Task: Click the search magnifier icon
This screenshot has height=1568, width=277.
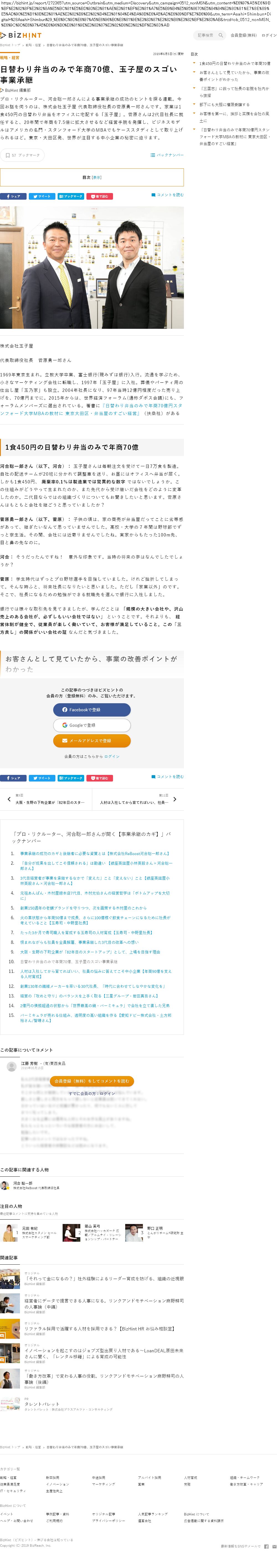Action: (x=220, y=35)
